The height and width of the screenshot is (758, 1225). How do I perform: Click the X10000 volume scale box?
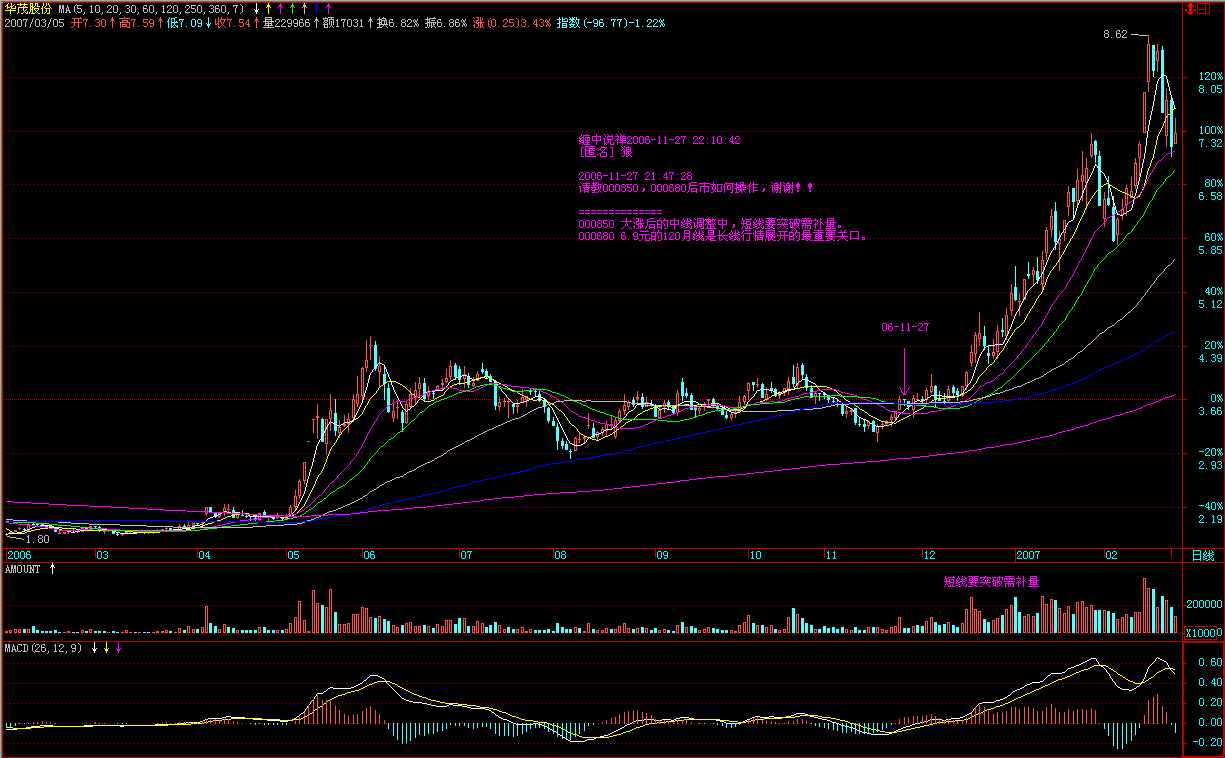click(1202, 633)
